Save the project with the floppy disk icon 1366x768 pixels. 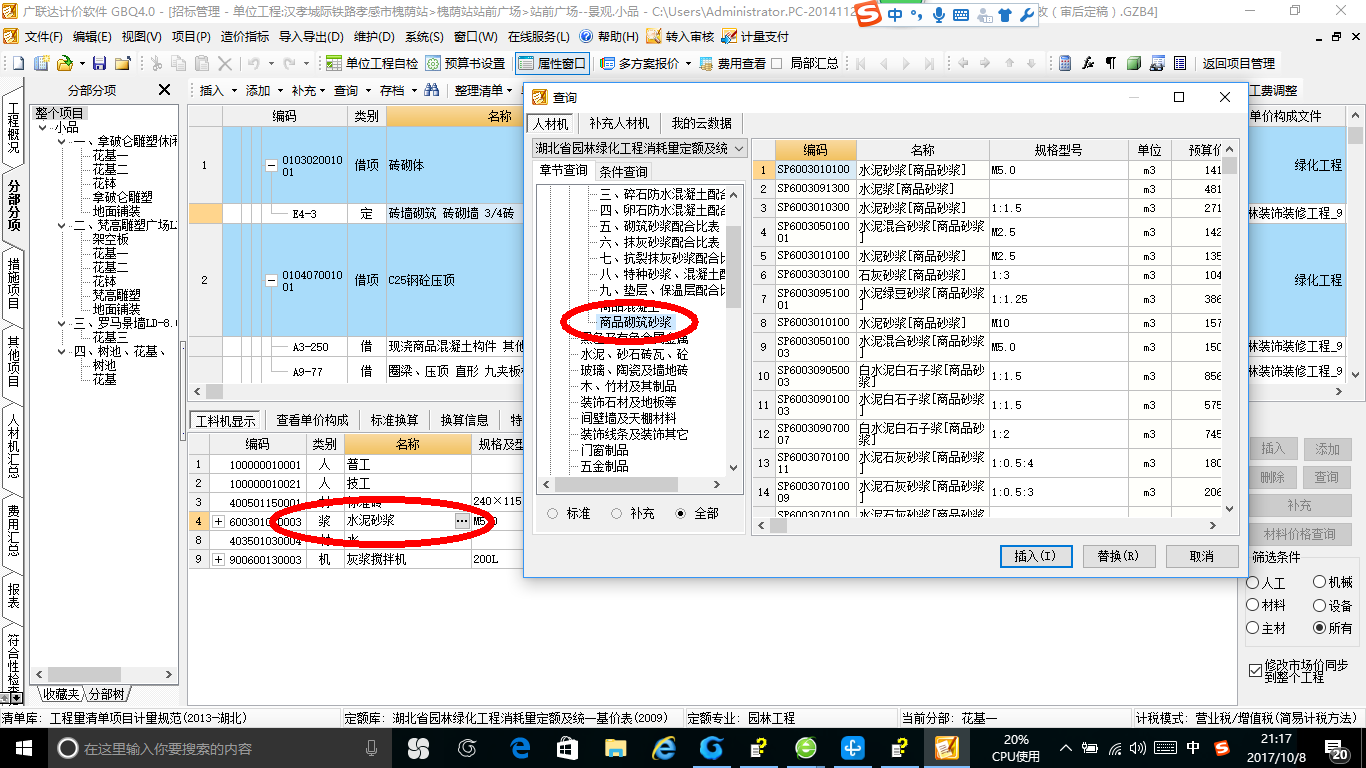tap(100, 63)
